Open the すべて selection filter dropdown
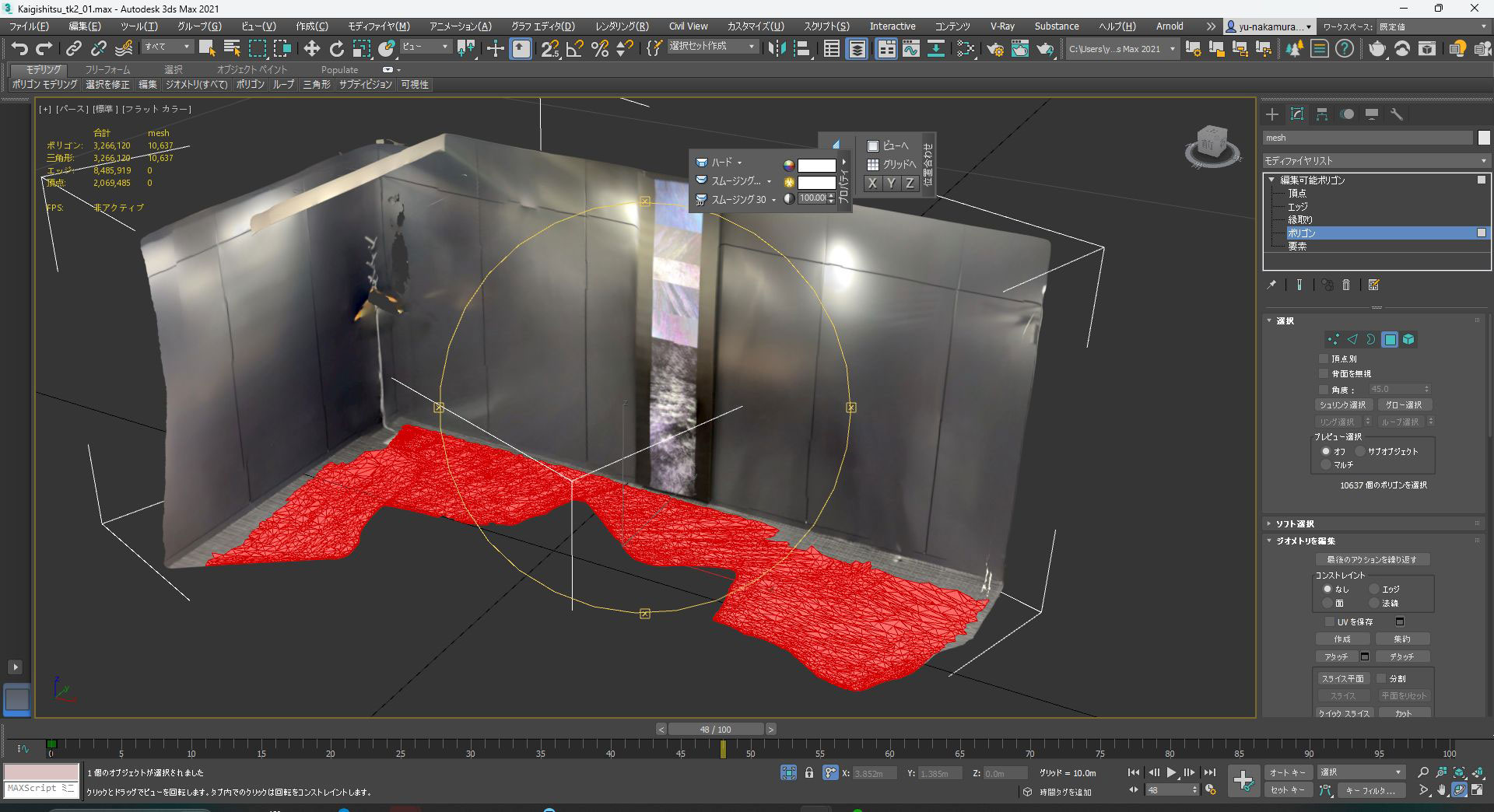1494x812 pixels. pyautogui.click(x=167, y=47)
